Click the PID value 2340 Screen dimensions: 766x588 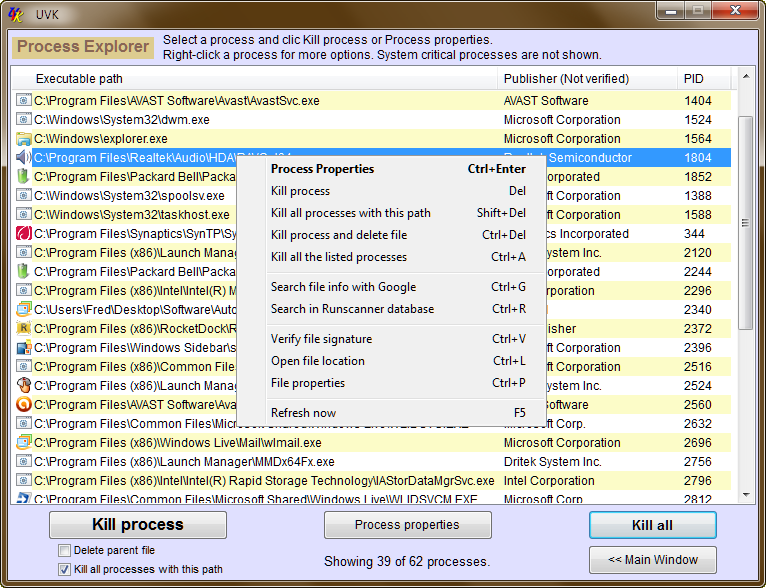(698, 310)
